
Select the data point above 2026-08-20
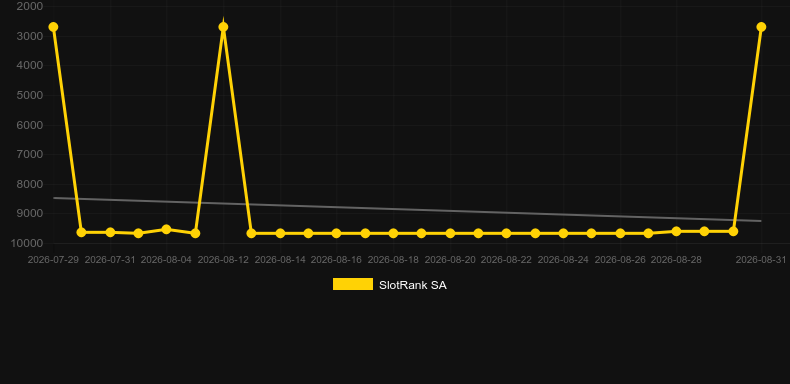coord(450,233)
